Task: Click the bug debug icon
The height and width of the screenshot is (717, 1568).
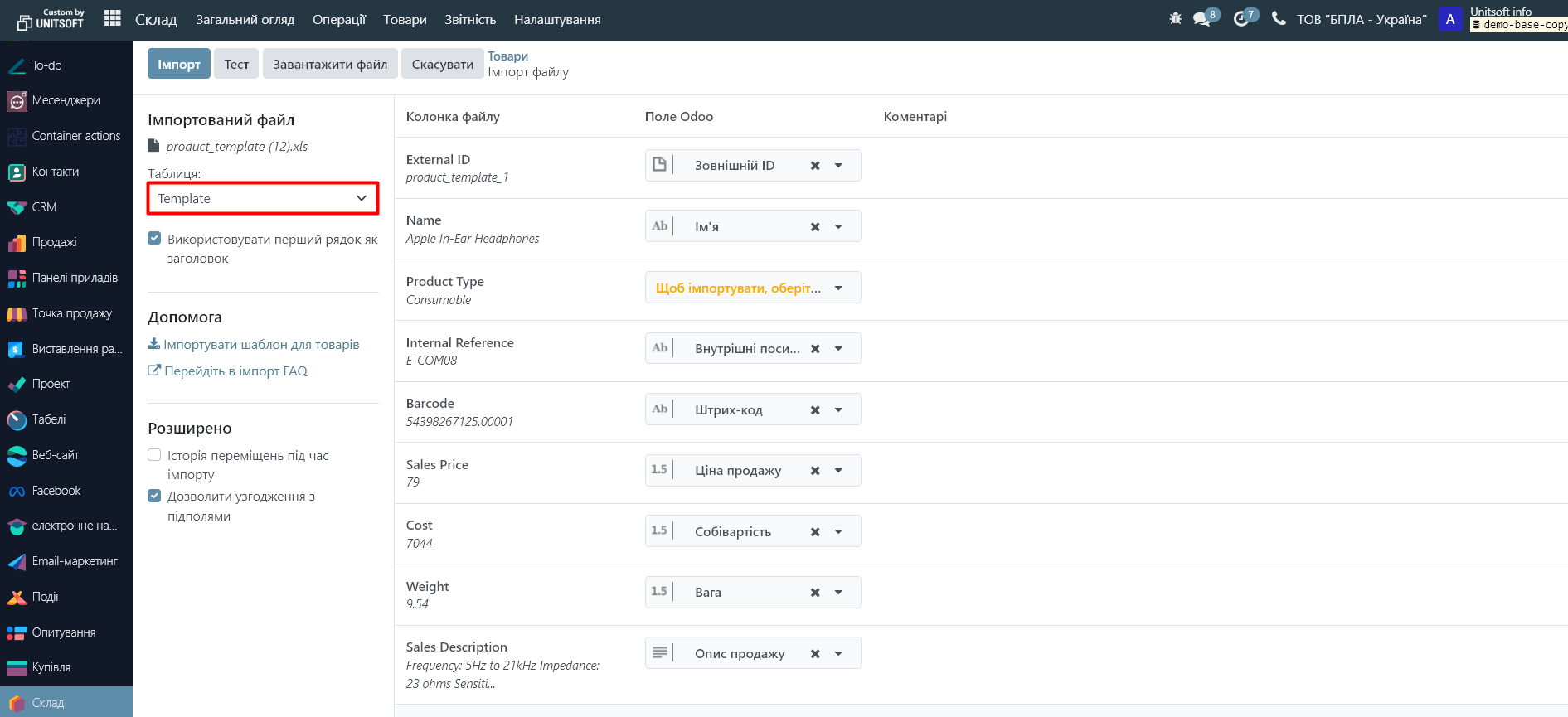Action: (1175, 18)
